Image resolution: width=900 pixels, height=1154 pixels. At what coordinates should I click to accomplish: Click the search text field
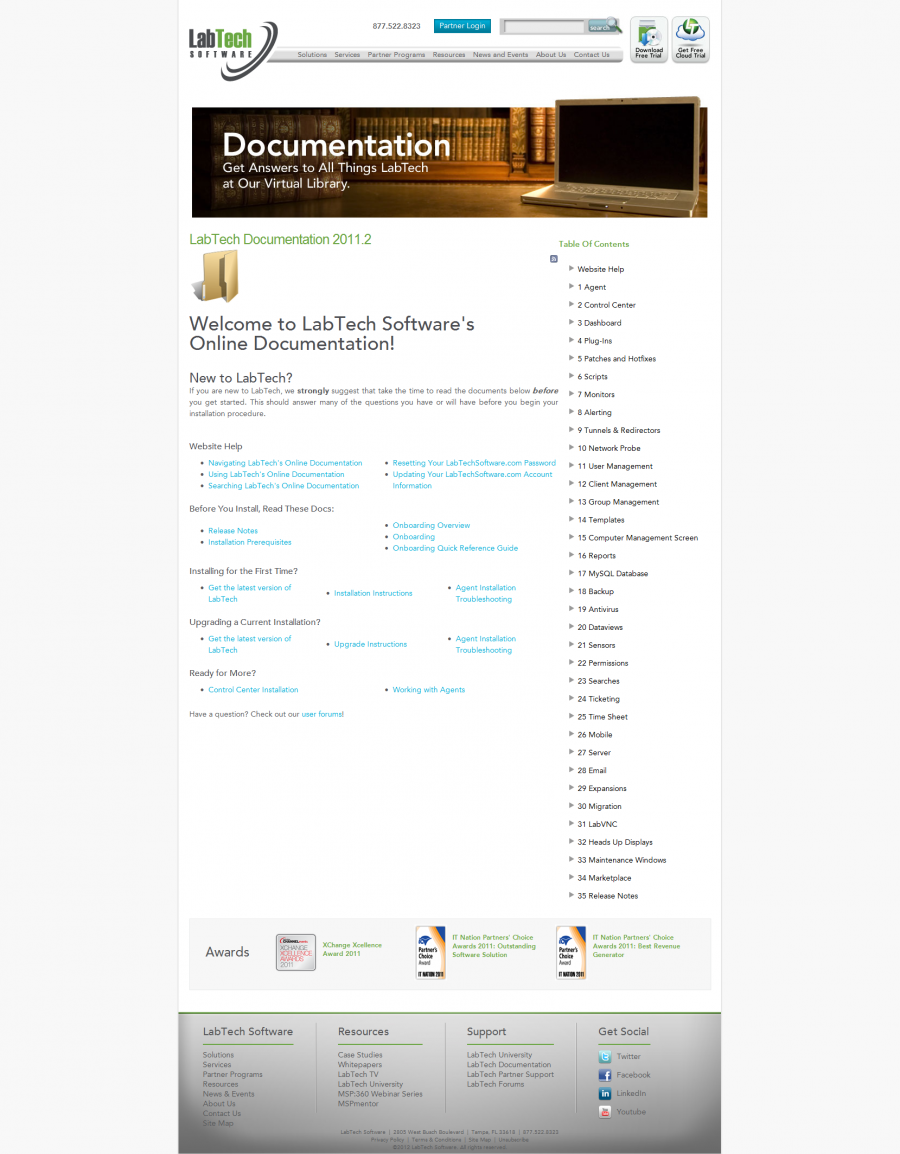tap(544, 26)
